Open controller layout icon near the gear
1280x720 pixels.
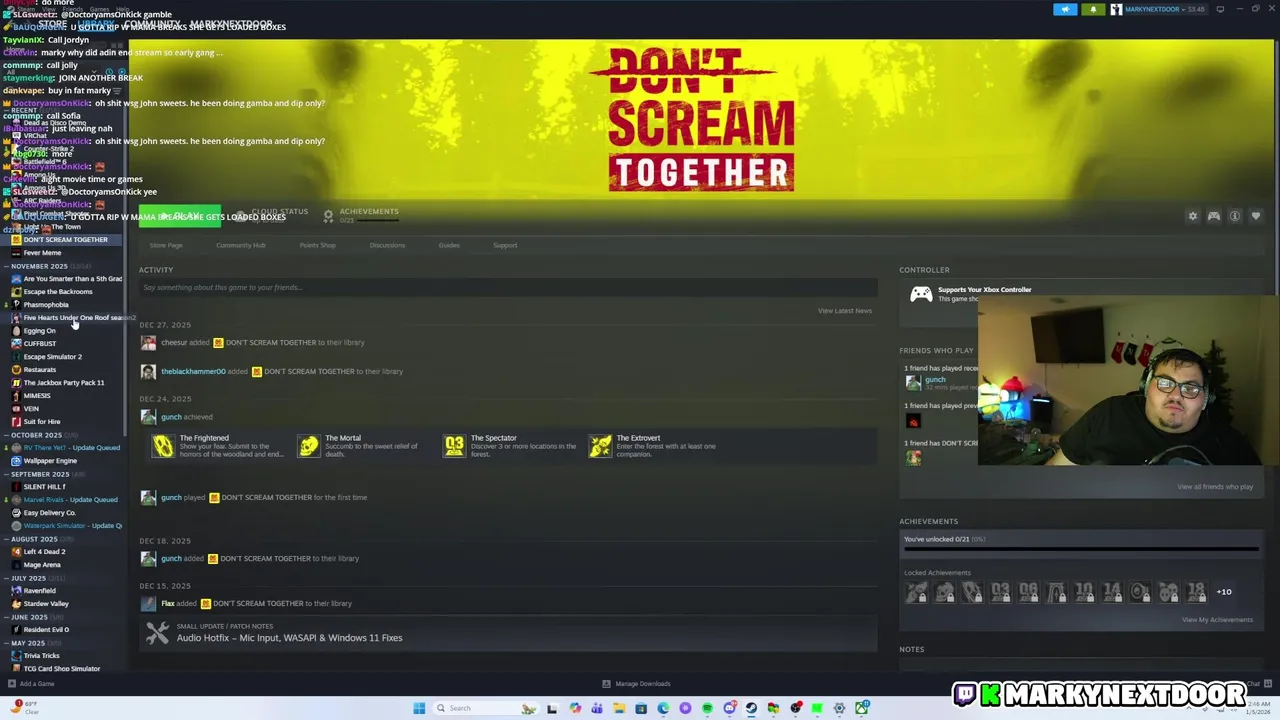point(1214,216)
